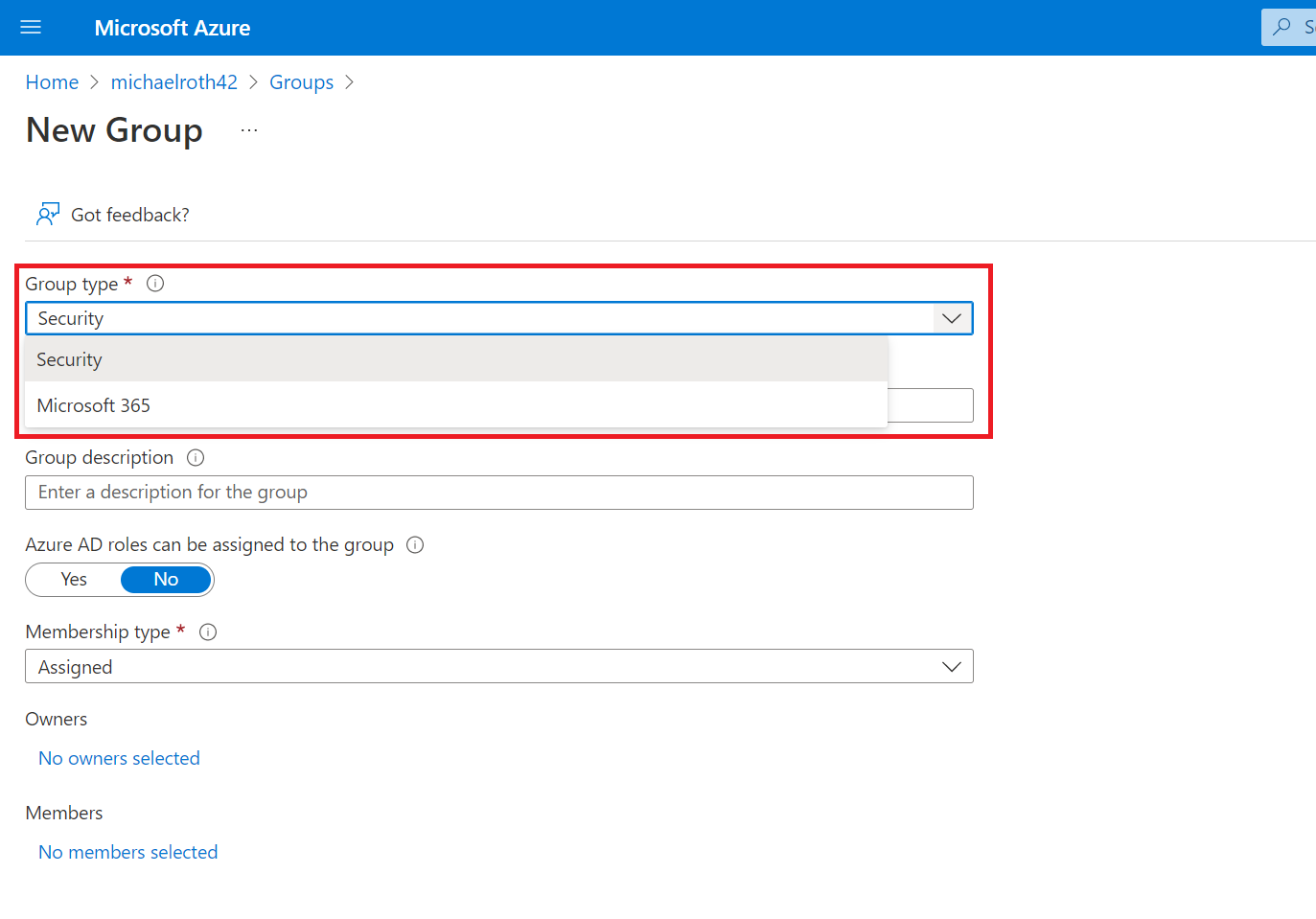This screenshot has height=919, width=1316.
Task: Open michaelroth42 breadcrumb
Action: tap(174, 82)
